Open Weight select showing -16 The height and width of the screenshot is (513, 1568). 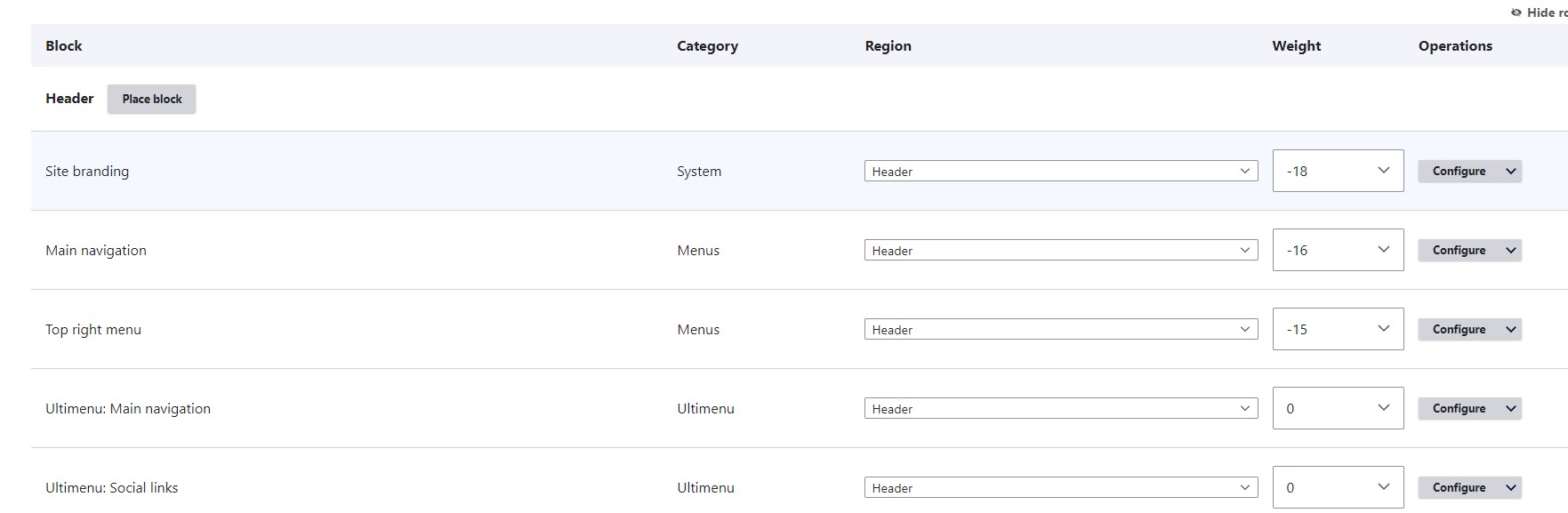tap(1337, 250)
